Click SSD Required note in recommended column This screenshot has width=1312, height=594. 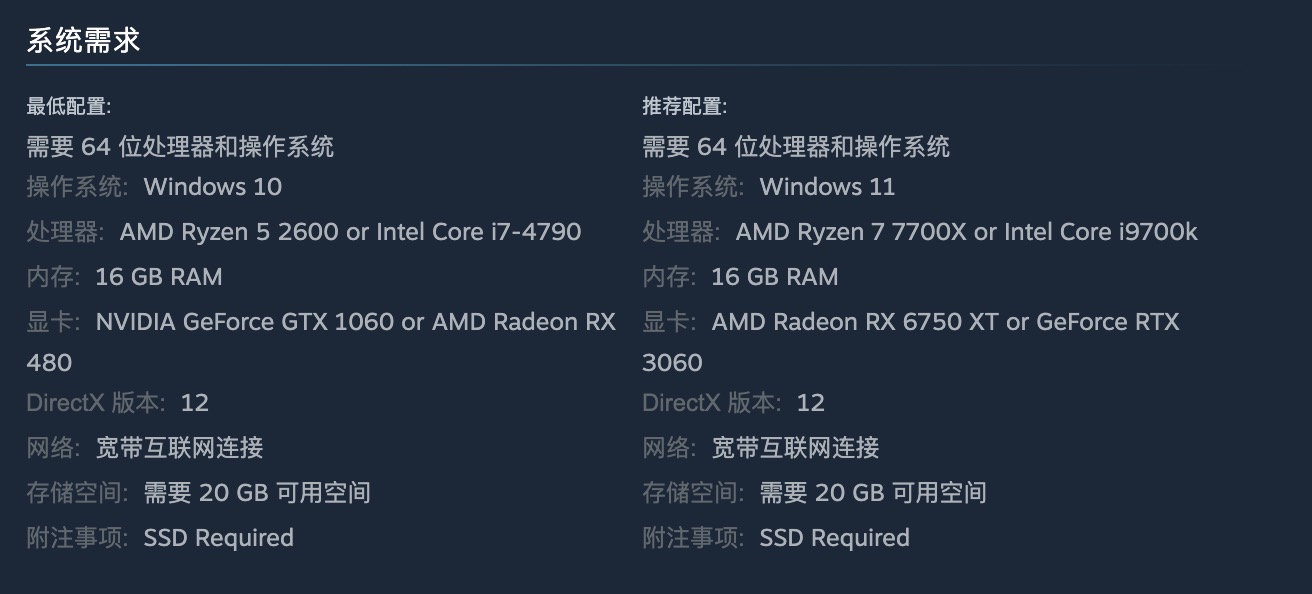[834, 538]
